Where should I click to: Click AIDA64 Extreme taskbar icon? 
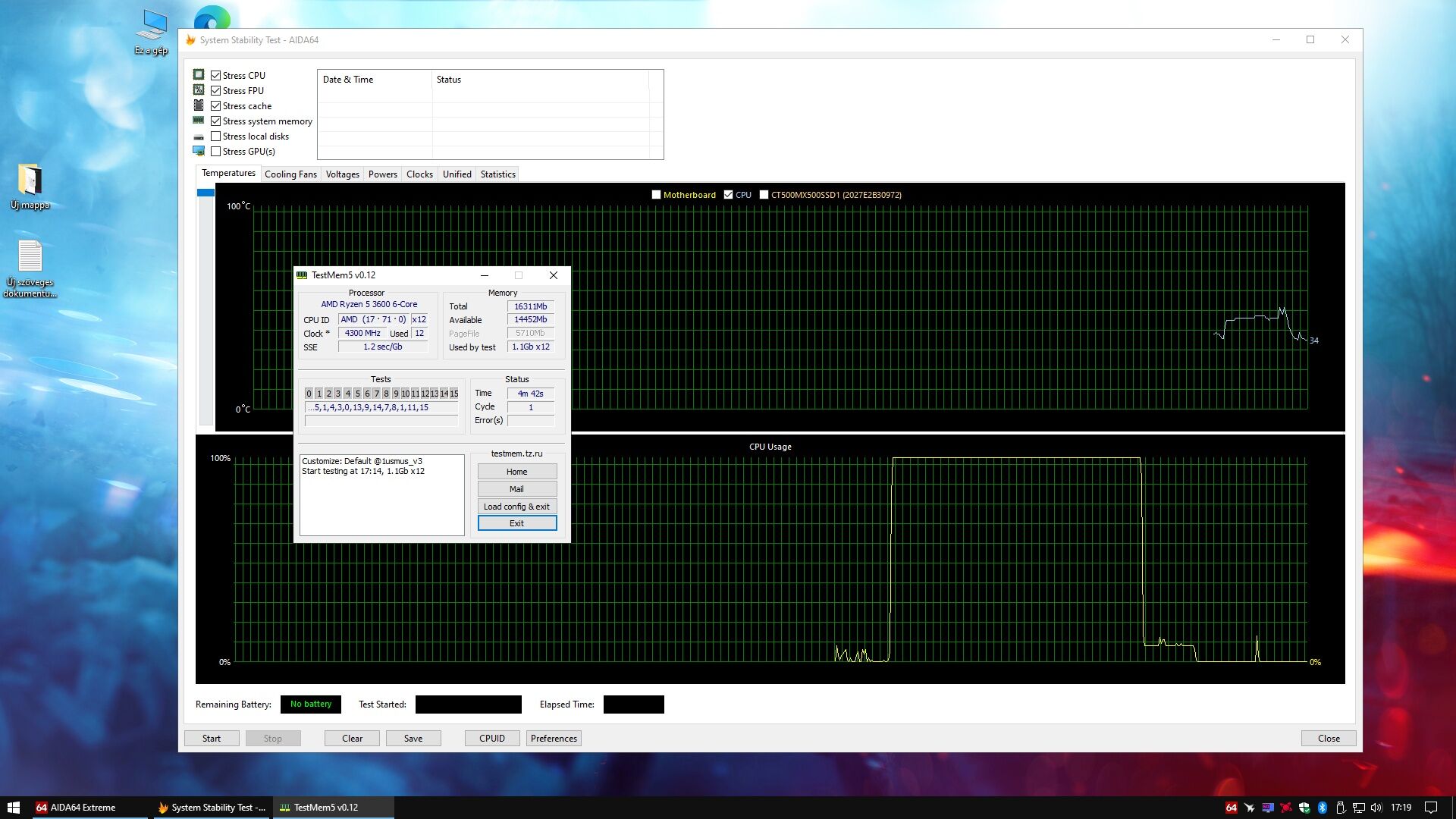76,808
